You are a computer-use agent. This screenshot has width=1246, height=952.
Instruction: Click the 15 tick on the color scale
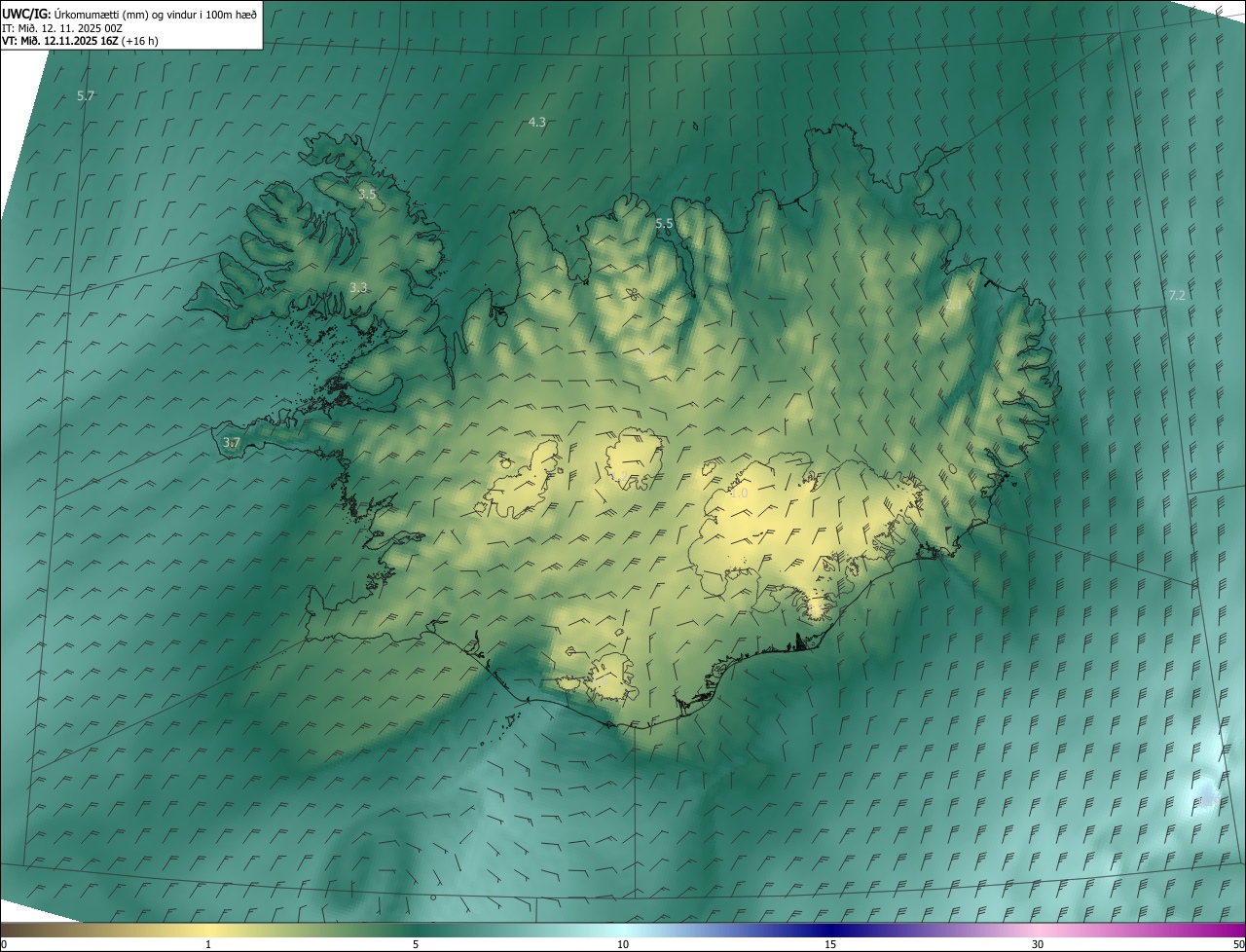[x=830, y=944]
